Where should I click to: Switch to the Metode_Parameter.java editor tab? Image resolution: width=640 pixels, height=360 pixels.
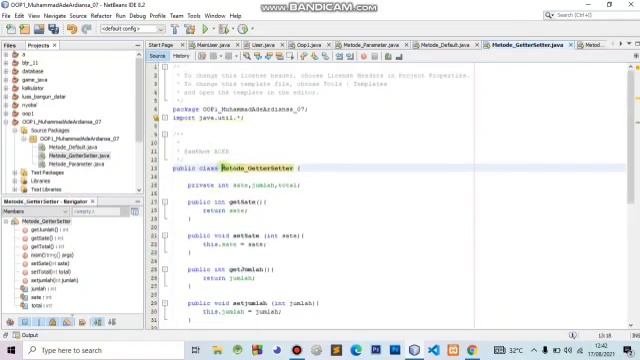(x=371, y=45)
